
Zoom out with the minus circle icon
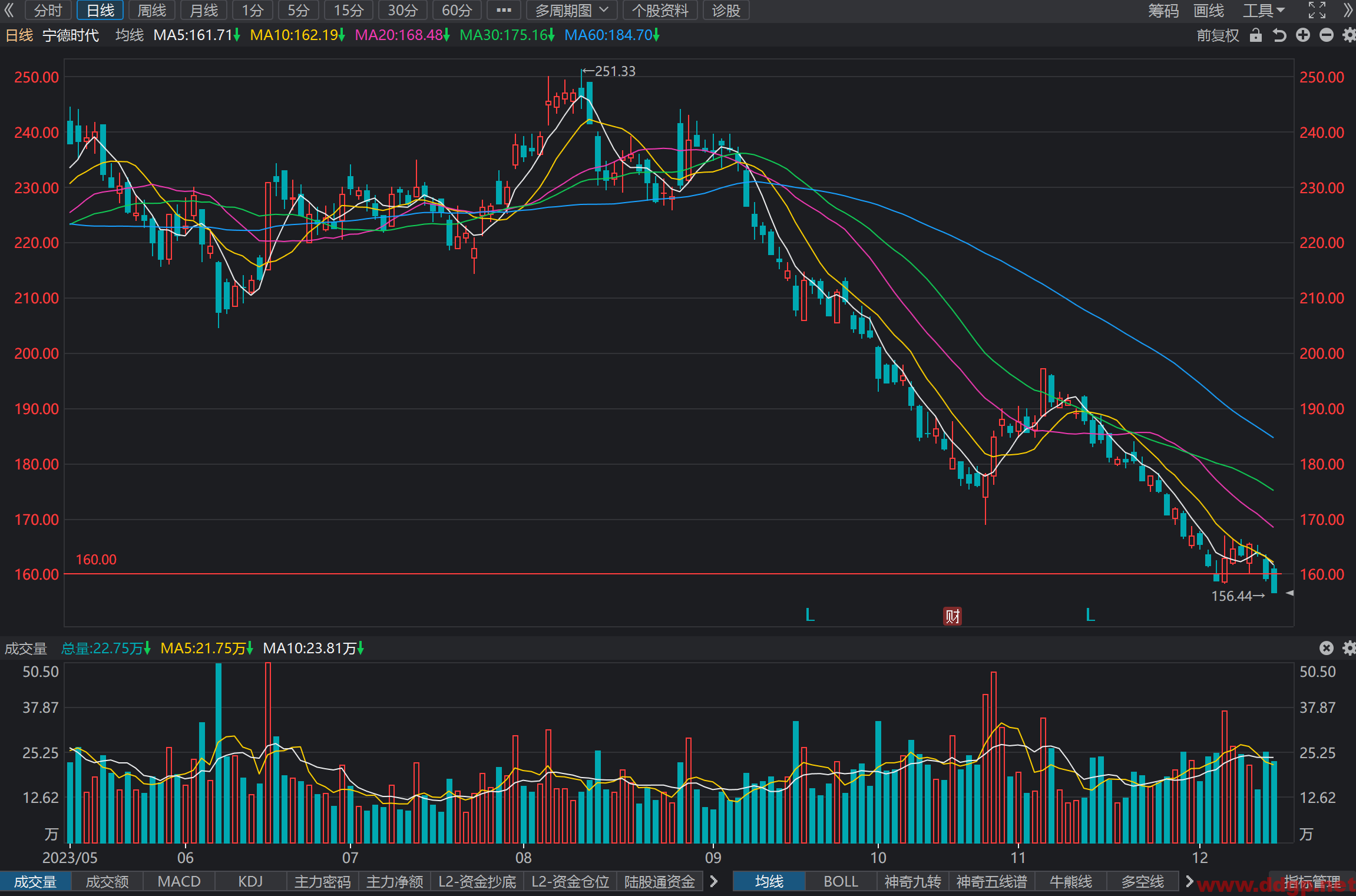pyautogui.click(x=1327, y=35)
